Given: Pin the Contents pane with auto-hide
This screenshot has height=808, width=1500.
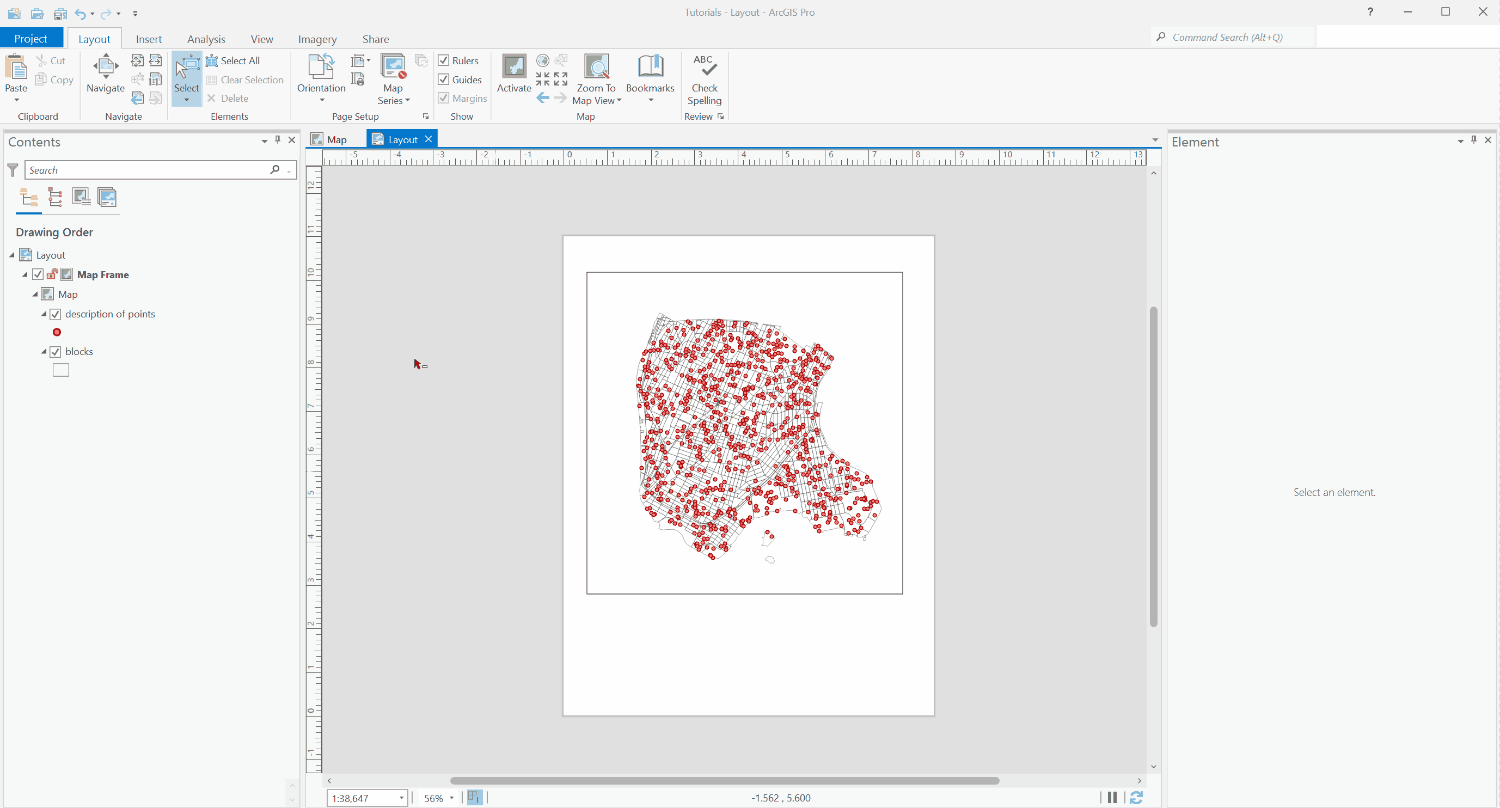Looking at the screenshot, I should coord(278,141).
